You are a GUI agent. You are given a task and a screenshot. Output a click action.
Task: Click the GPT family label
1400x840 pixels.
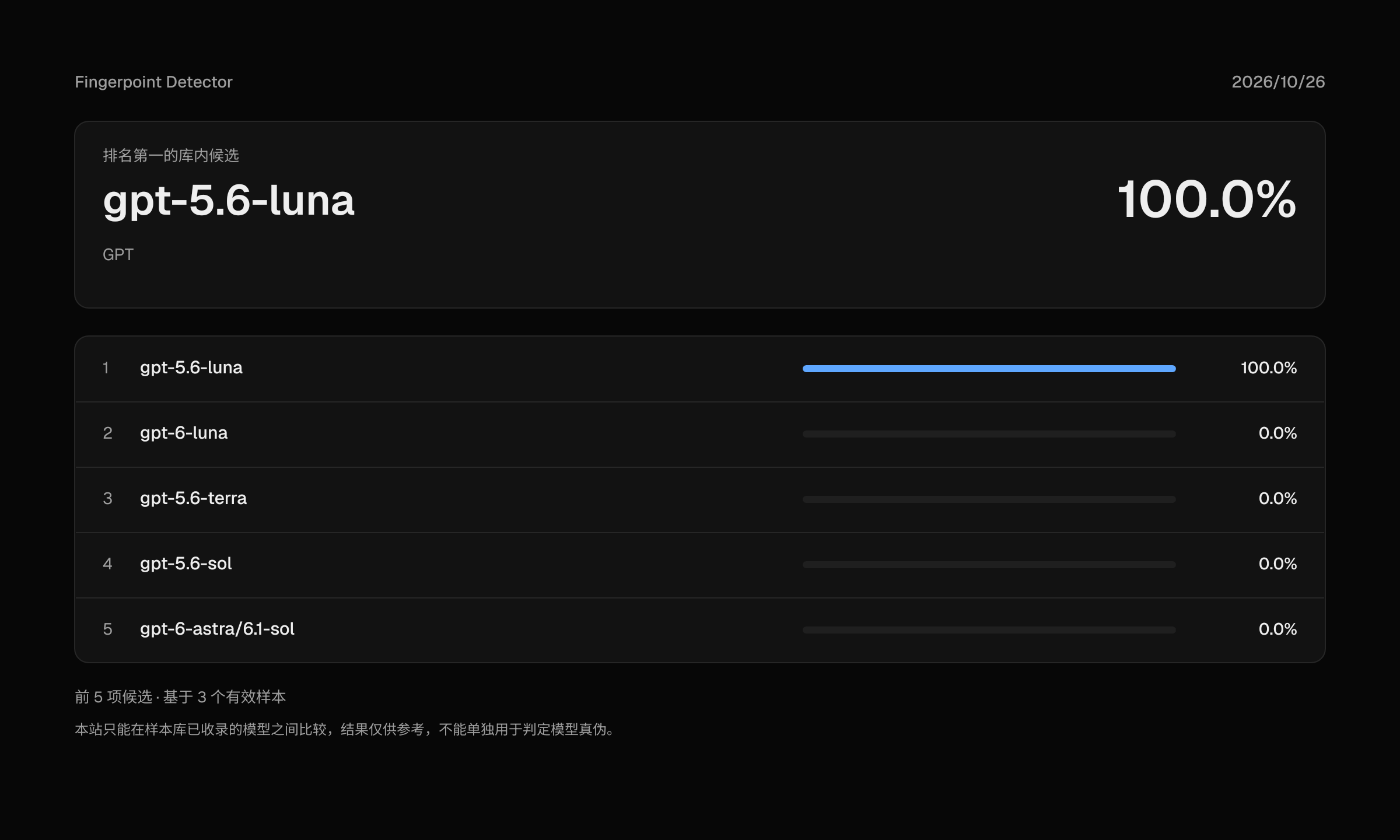(x=118, y=254)
